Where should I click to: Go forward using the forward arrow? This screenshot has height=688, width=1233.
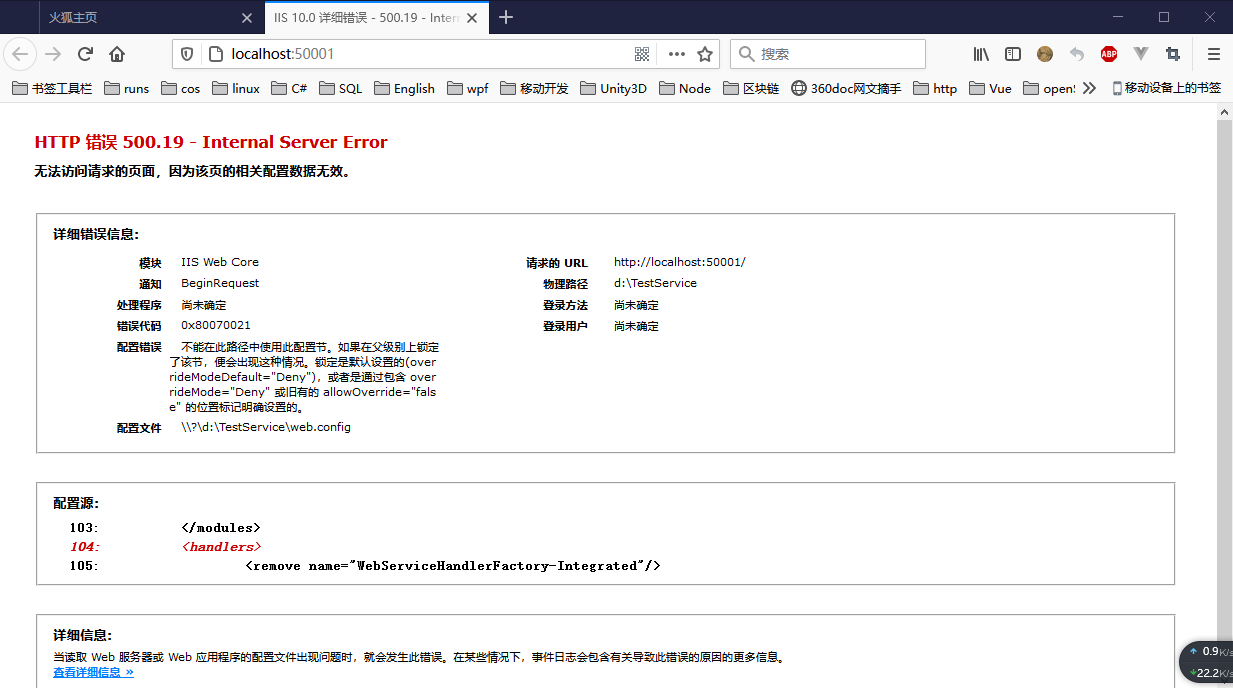pyautogui.click(x=53, y=54)
